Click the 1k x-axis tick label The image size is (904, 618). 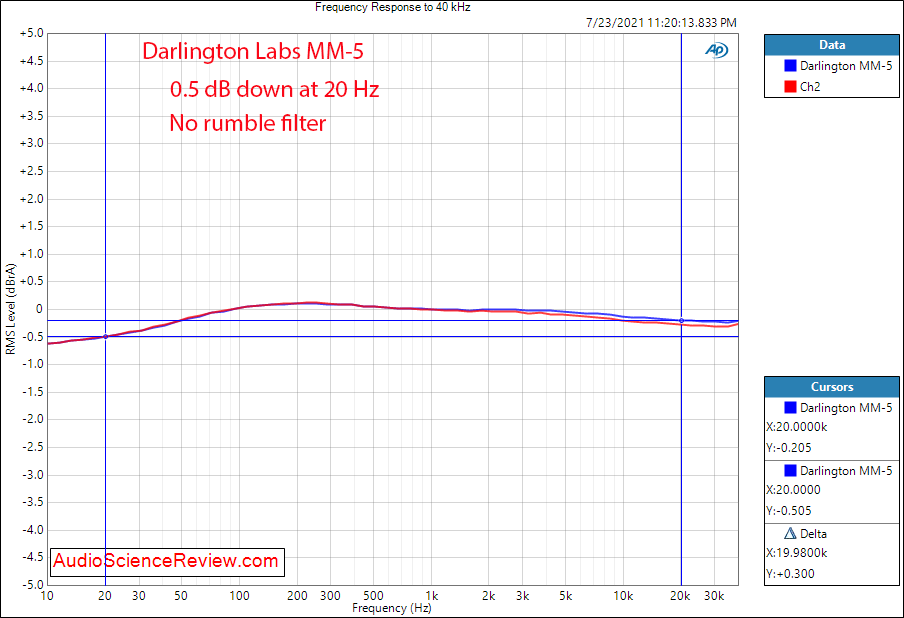pyautogui.click(x=432, y=596)
